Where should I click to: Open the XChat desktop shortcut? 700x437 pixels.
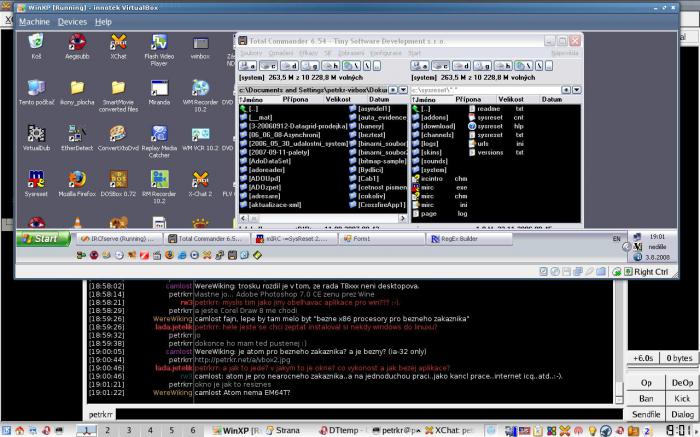pyautogui.click(x=118, y=46)
